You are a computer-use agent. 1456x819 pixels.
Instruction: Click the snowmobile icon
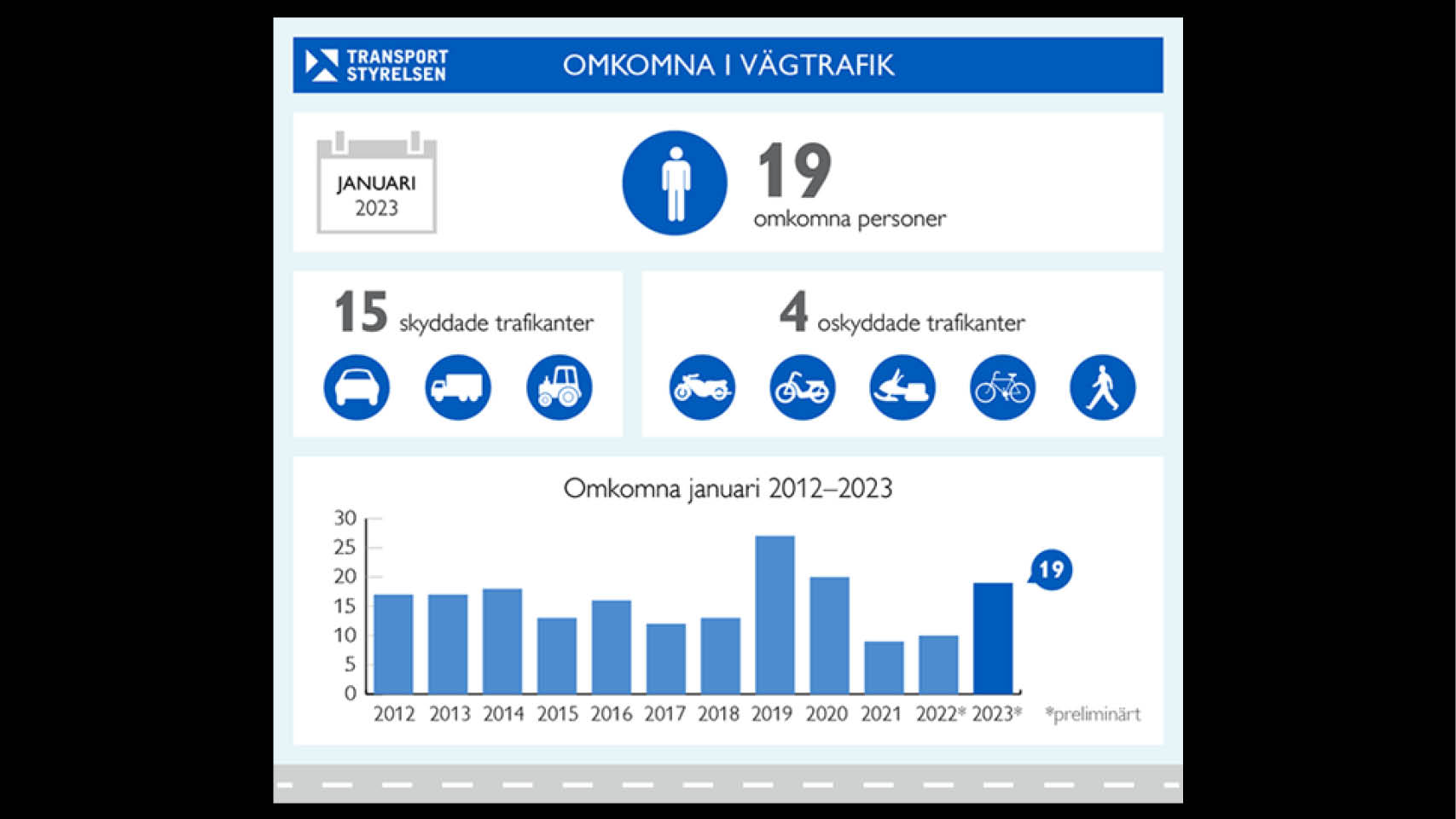902,386
